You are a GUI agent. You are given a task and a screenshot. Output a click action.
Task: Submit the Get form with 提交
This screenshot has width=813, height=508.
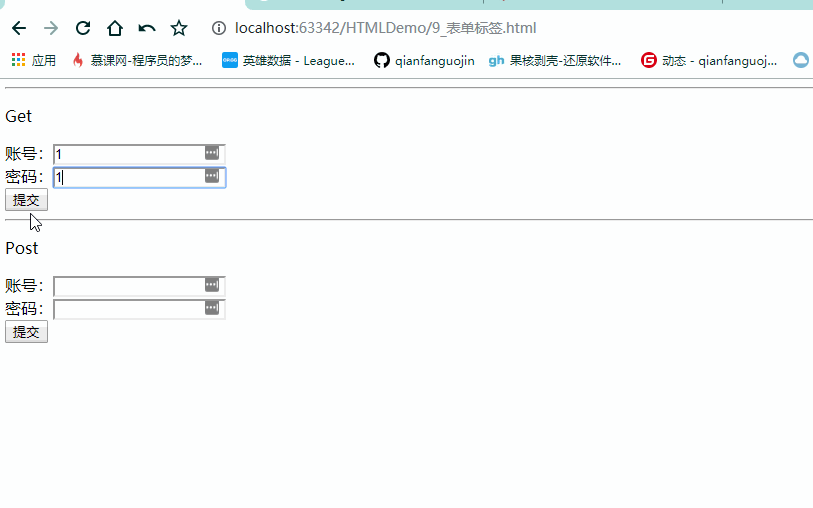pos(26,200)
